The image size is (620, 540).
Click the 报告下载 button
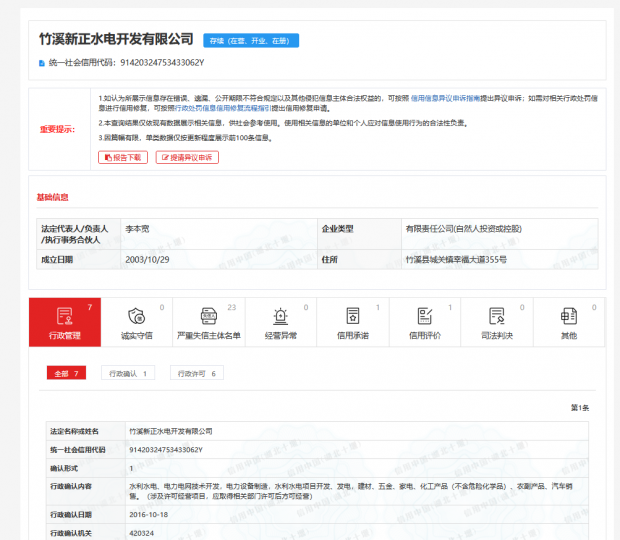click(x=123, y=157)
